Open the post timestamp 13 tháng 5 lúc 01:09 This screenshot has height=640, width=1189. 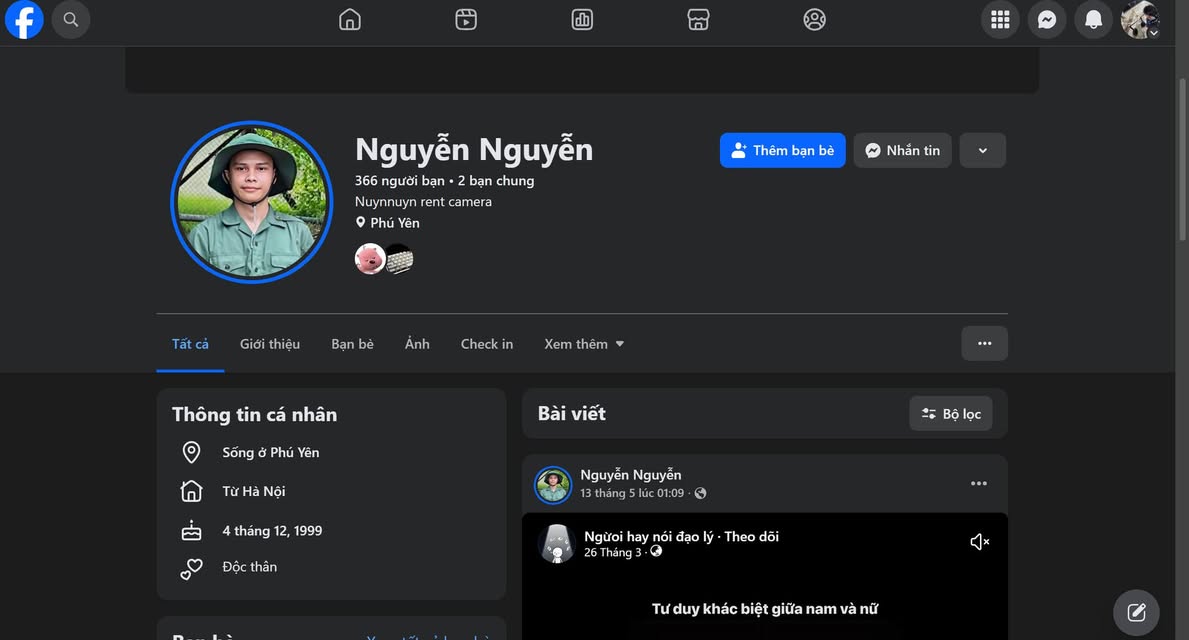pos(632,493)
